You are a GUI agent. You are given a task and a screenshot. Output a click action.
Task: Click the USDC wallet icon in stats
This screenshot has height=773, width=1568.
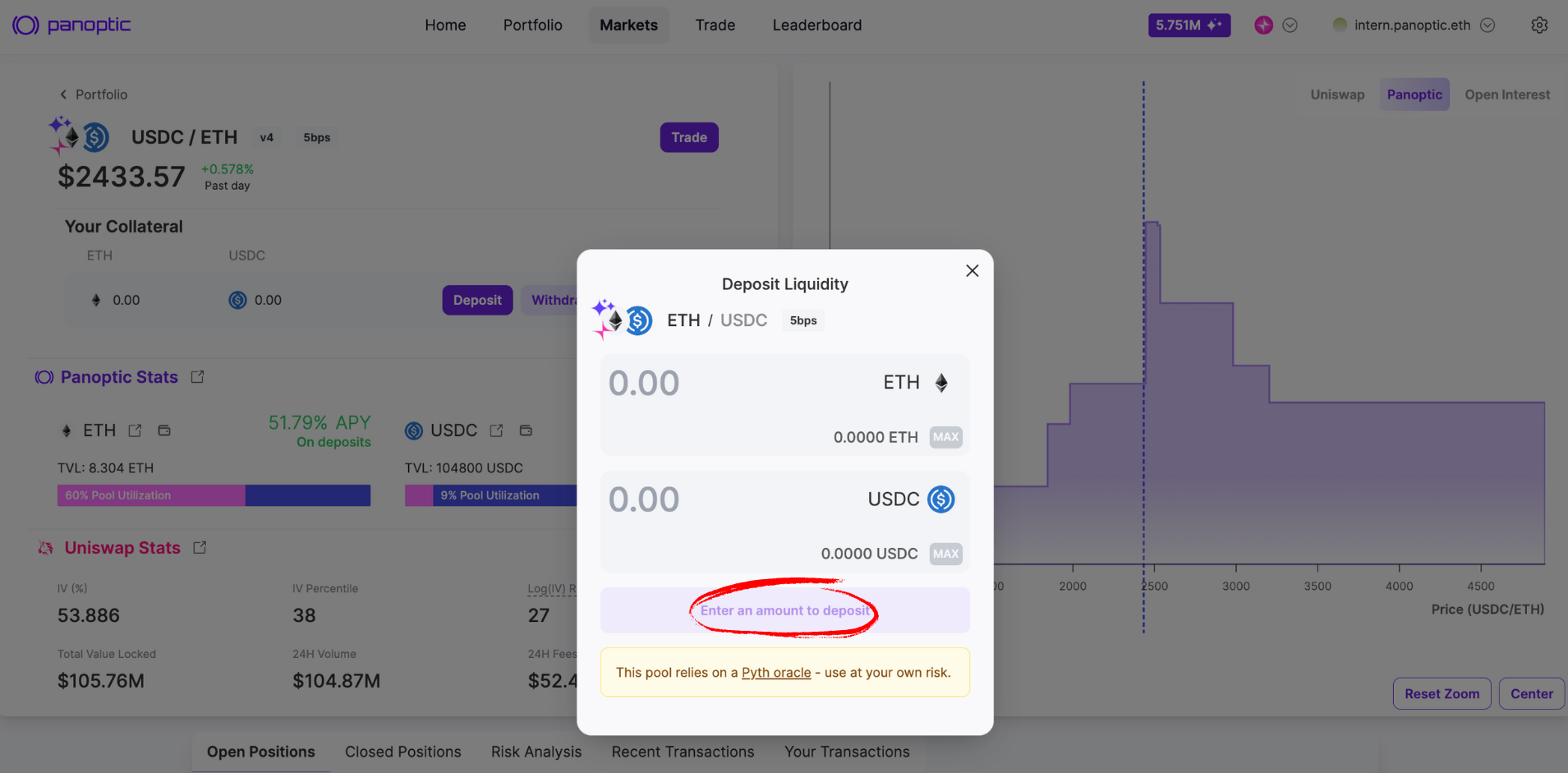[x=526, y=430]
